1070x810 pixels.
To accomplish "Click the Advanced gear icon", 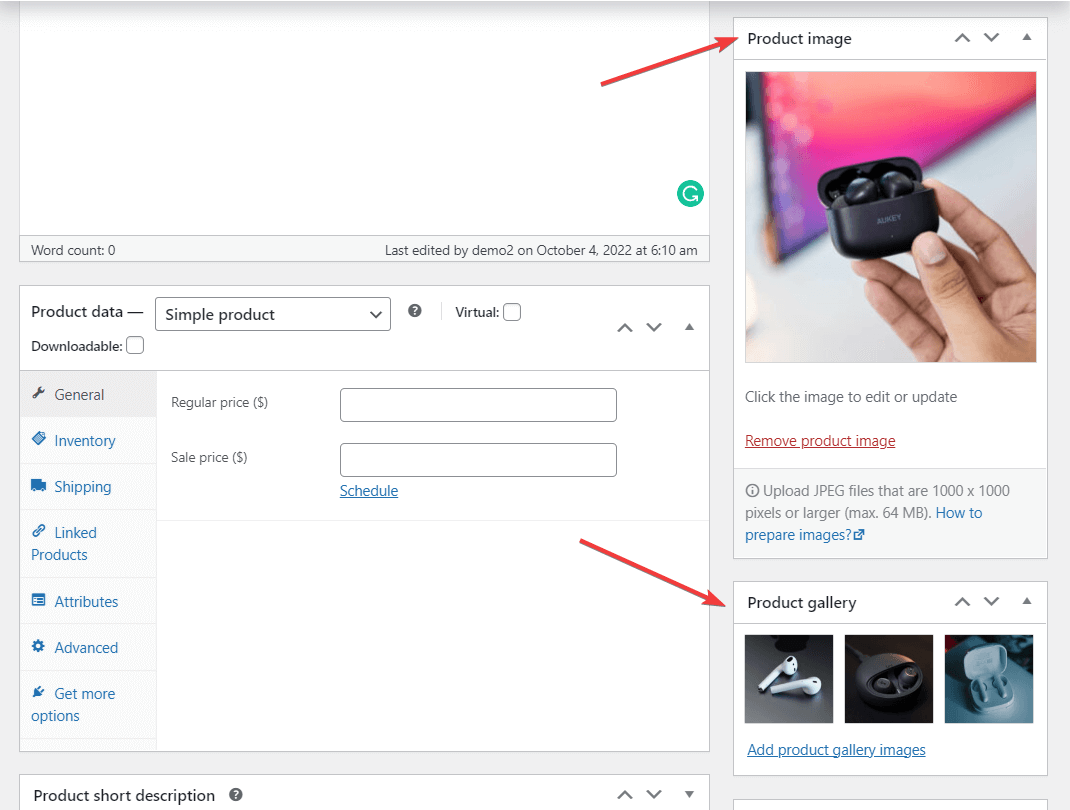I will click(x=39, y=646).
